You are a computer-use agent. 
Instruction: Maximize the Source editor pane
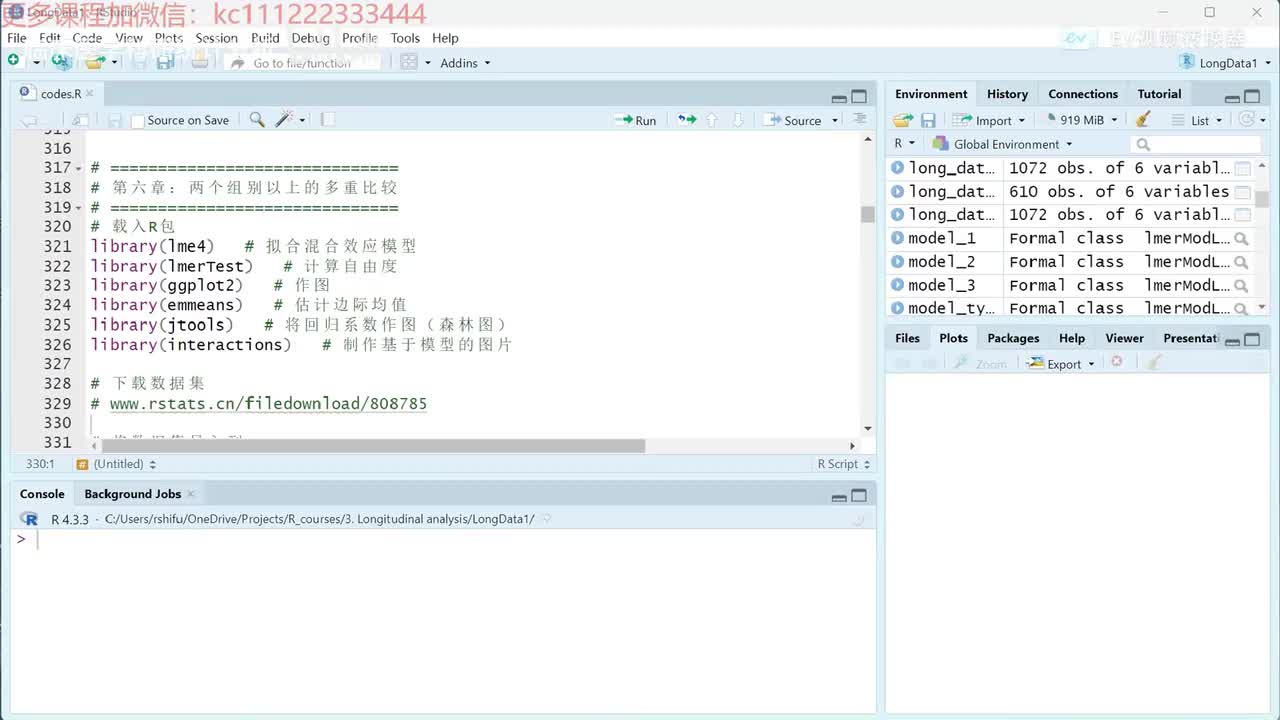tap(859, 96)
